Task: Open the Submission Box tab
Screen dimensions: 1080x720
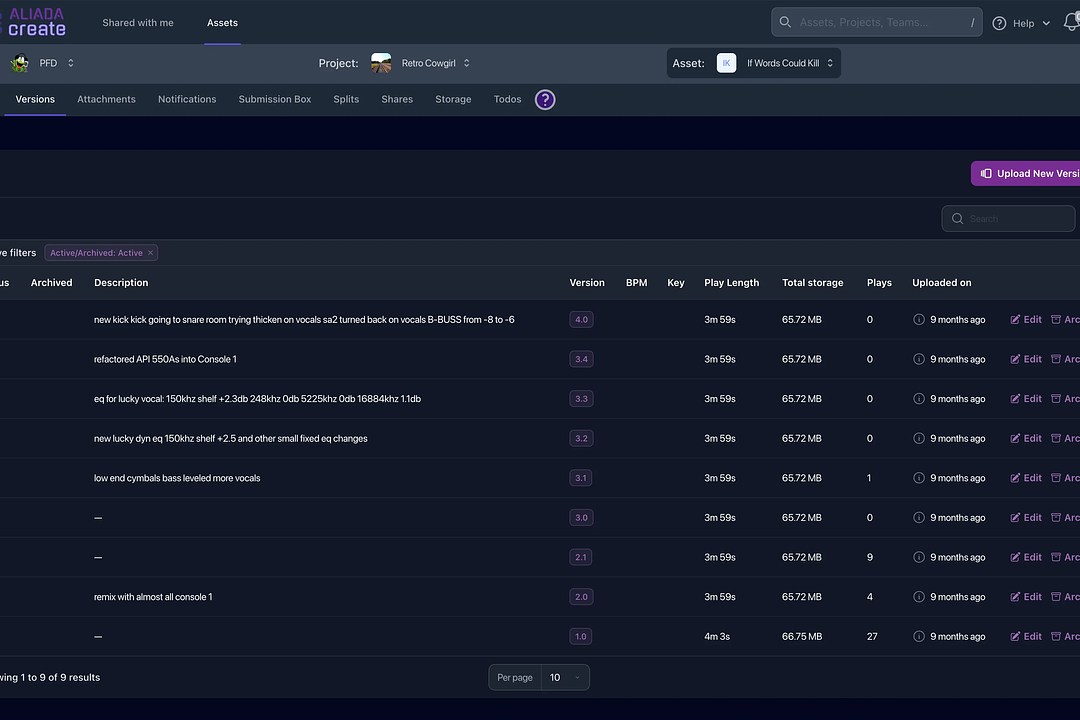Action: pos(274,100)
